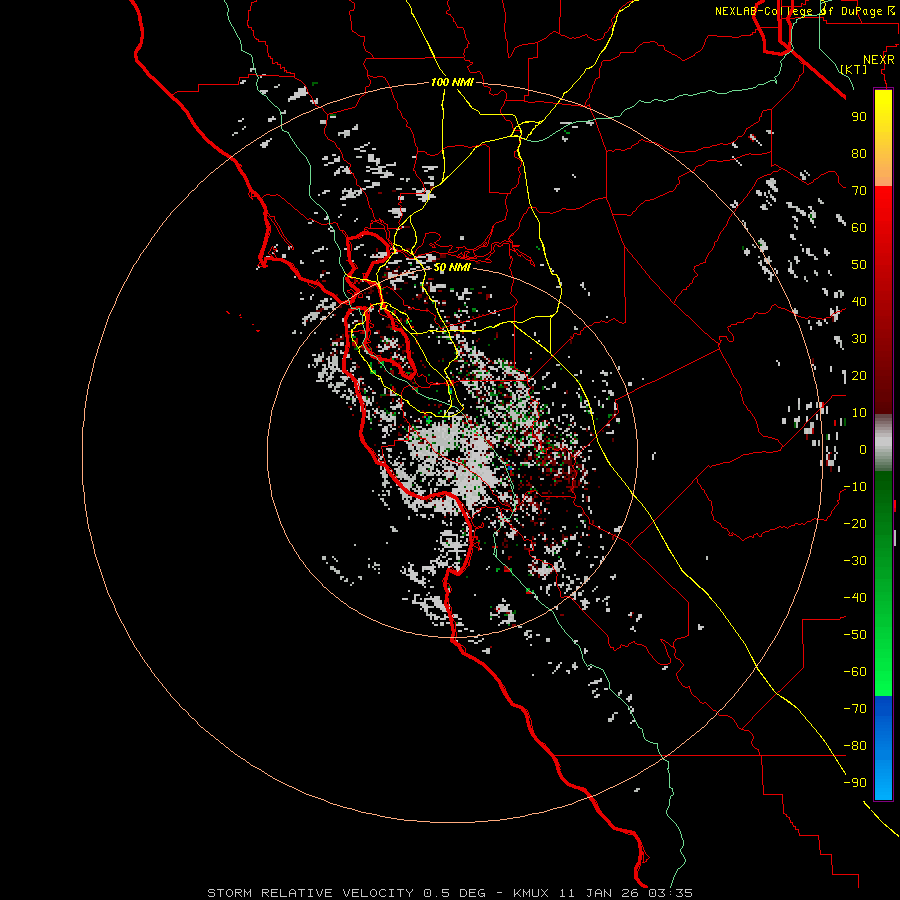Image resolution: width=900 pixels, height=900 pixels.
Task: Click the "[KT]" units label above color bar
Action: click(854, 69)
